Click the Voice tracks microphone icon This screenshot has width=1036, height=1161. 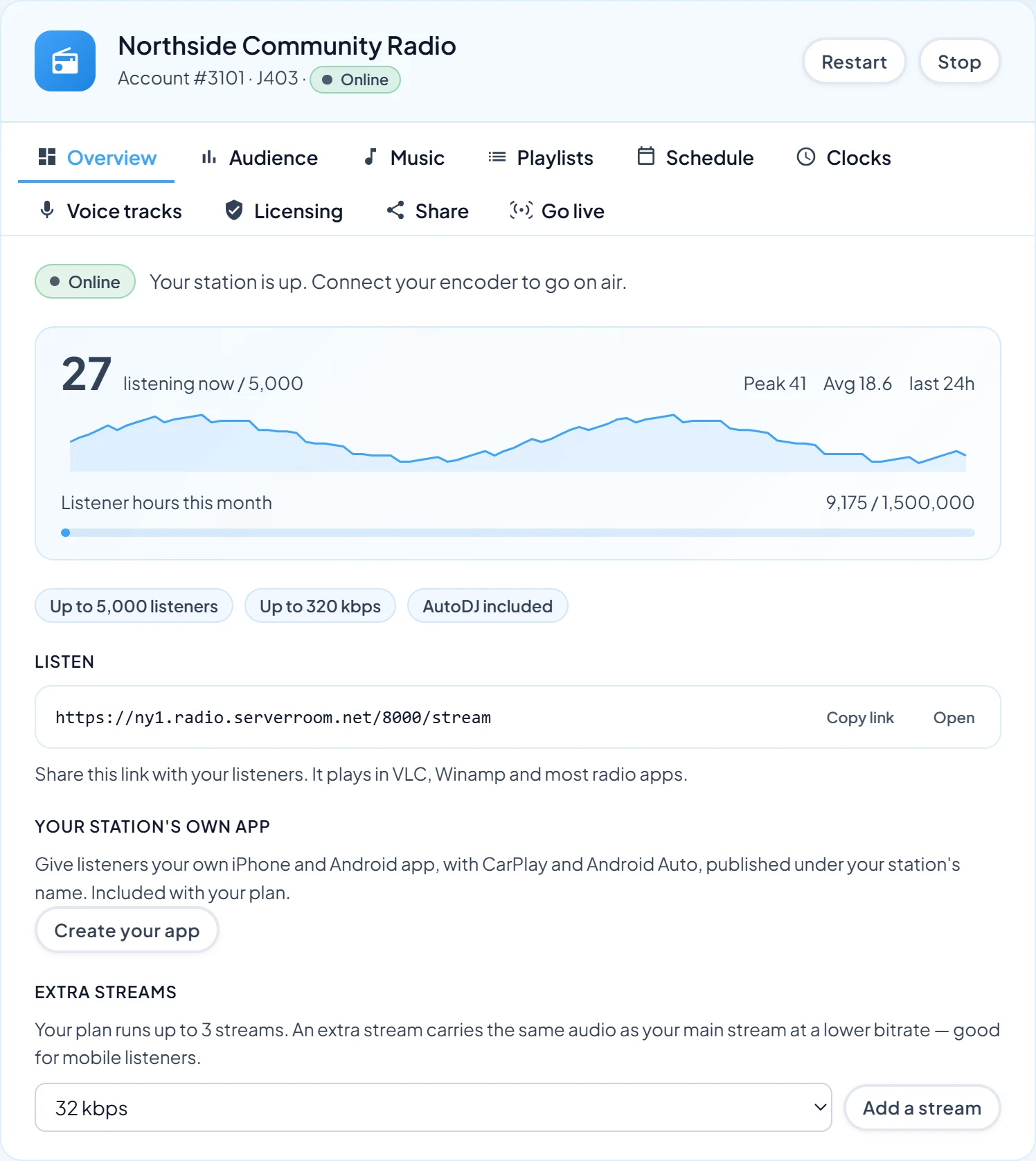click(x=47, y=211)
